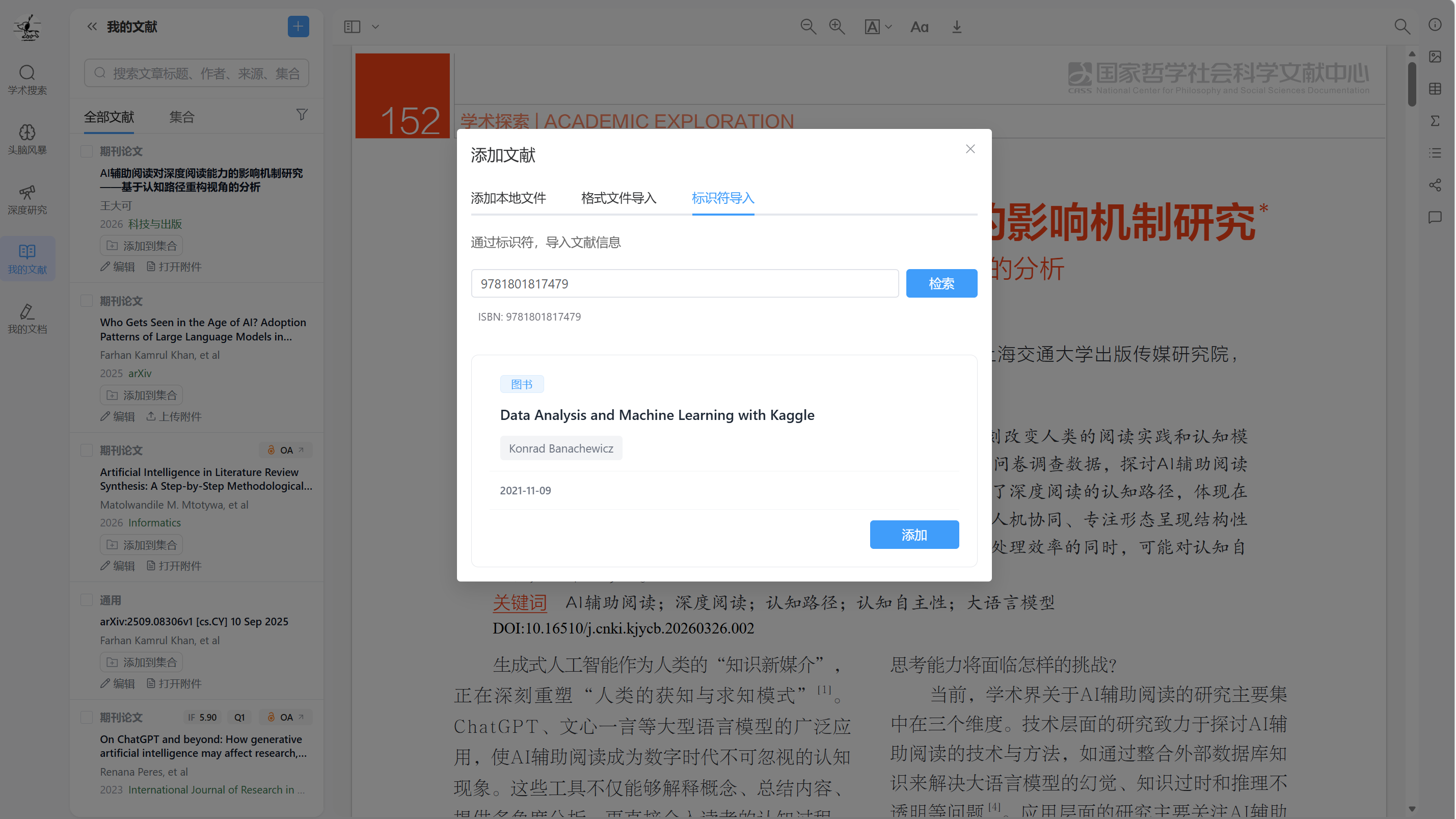Zoom out the document view

click(807, 27)
